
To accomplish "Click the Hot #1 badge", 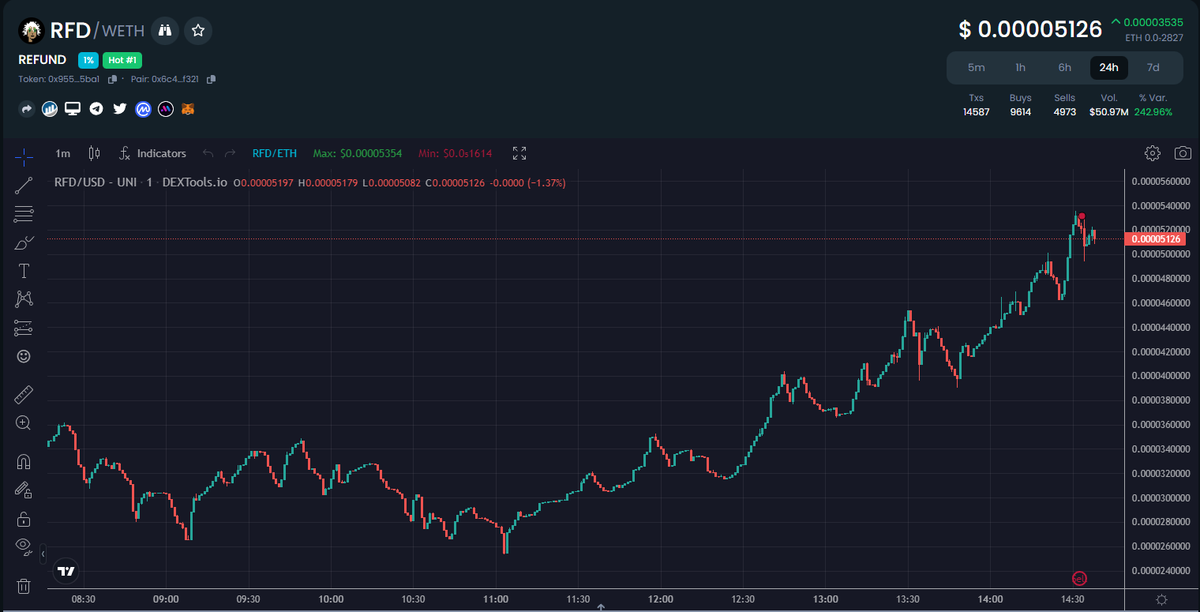I will 122,60.
